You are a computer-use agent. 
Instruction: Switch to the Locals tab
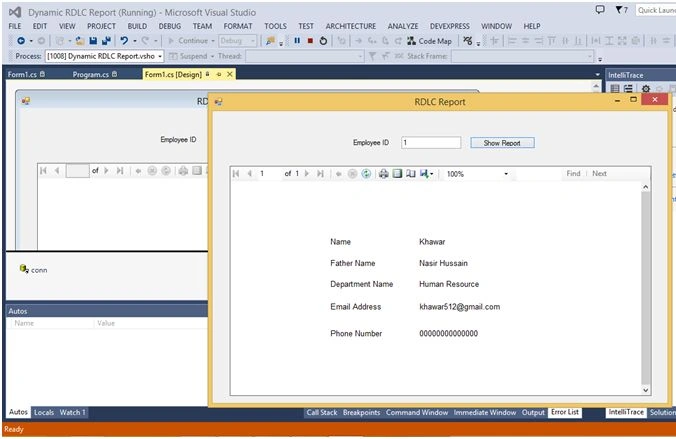coord(44,412)
